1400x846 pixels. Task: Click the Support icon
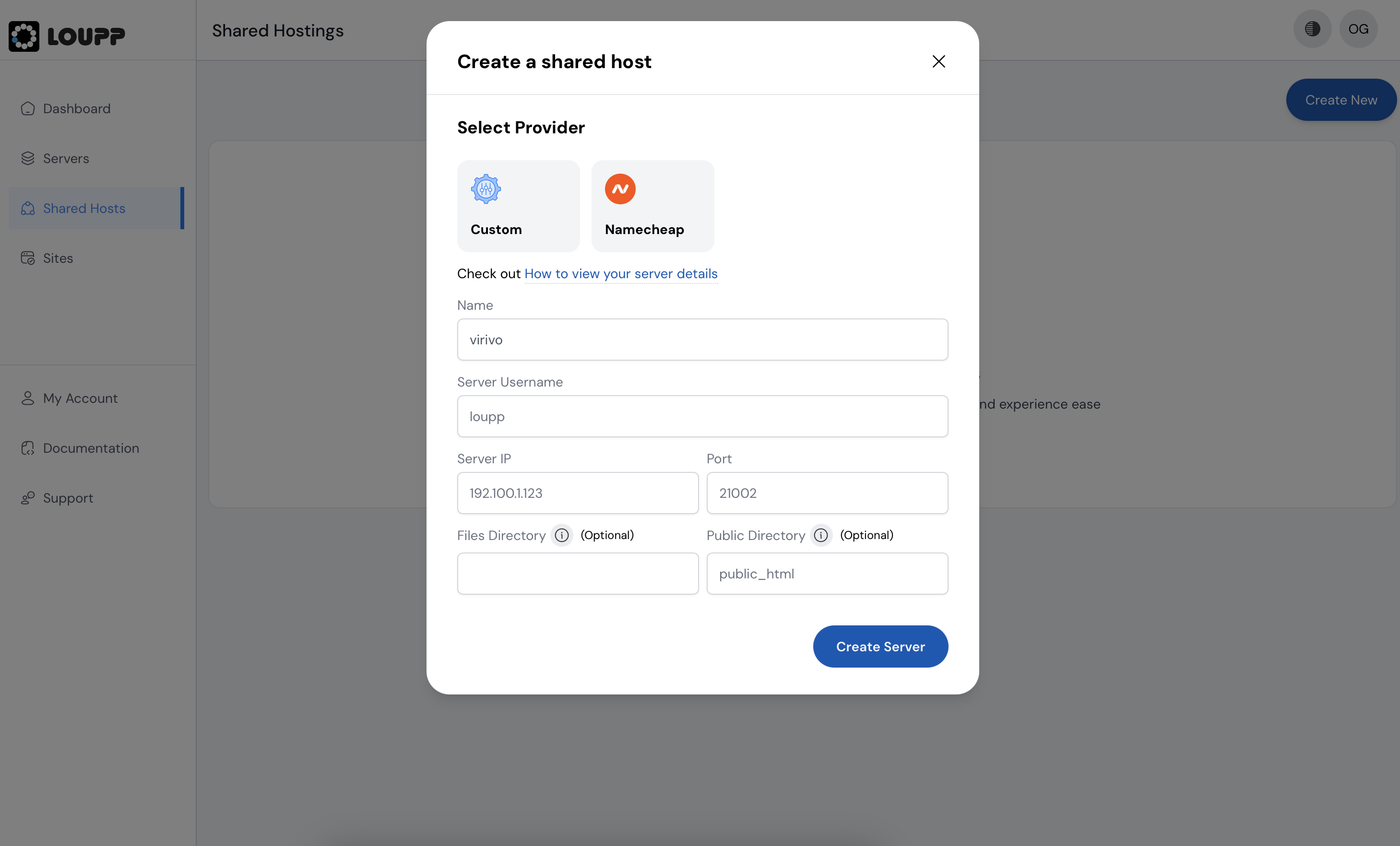(x=28, y=498)
